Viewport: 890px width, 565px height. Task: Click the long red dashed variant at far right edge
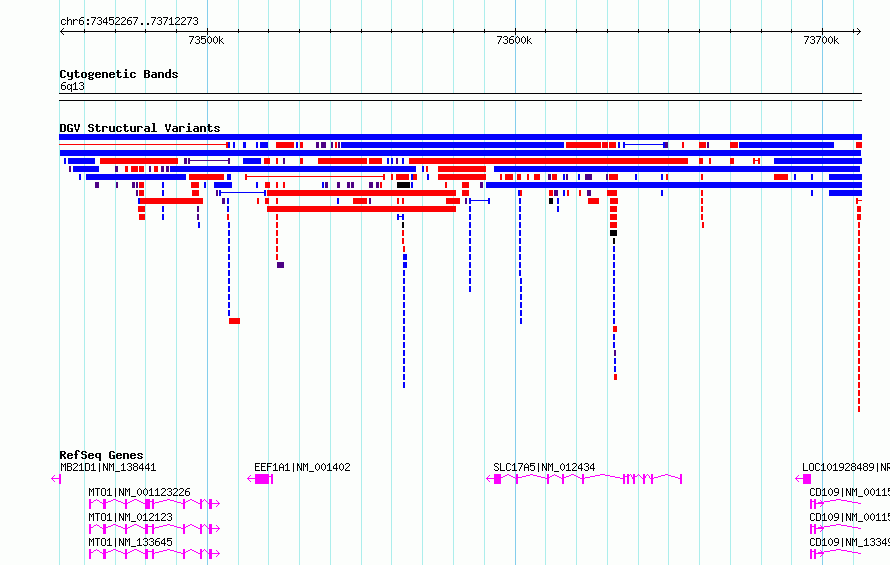(859, 307)
